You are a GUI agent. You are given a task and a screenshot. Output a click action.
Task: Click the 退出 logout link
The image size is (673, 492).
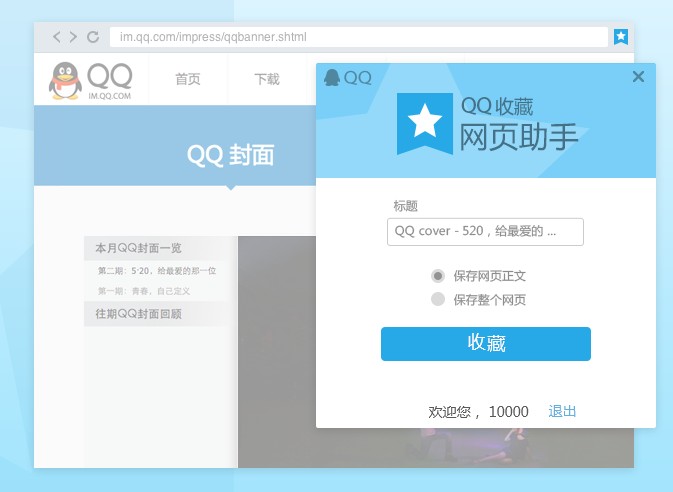[x=562, y=411]
